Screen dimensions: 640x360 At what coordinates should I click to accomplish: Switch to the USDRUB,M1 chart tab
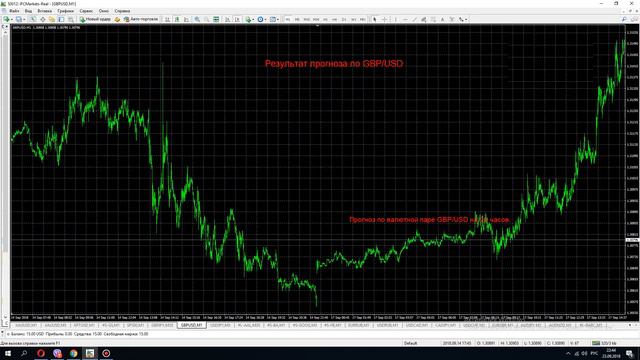click(x=387, y=325)
